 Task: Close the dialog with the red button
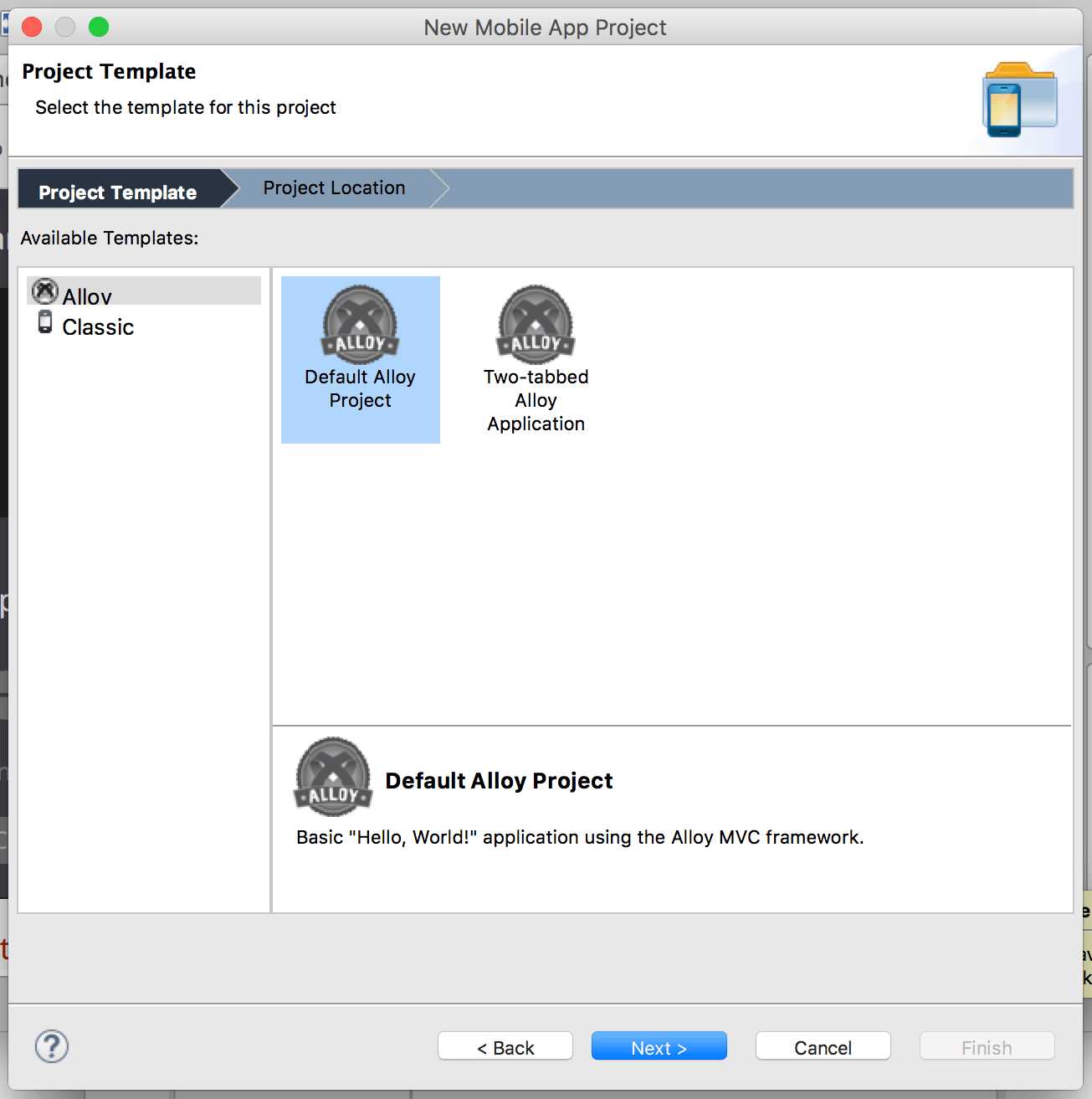[32, 28]
